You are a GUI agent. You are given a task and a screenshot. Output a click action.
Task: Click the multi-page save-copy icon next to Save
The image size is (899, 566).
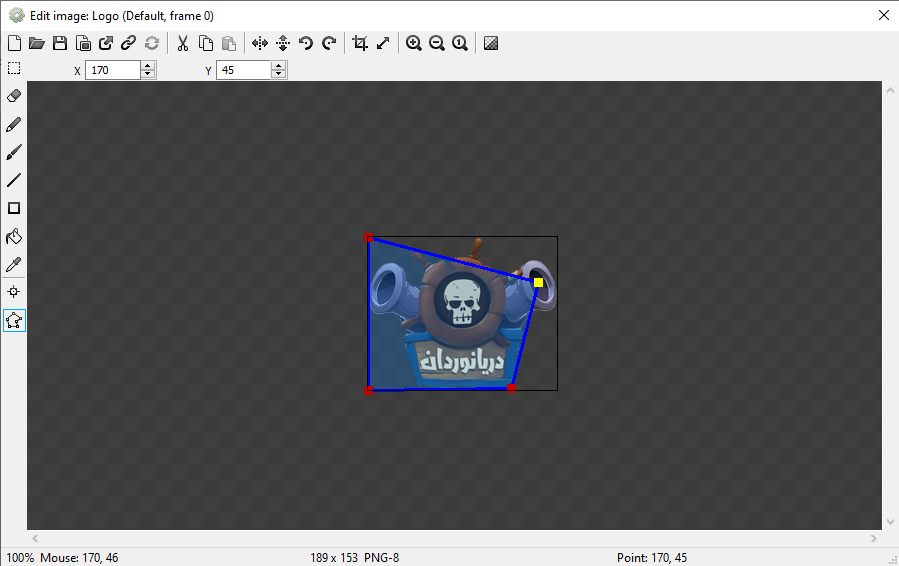[83, 43]
